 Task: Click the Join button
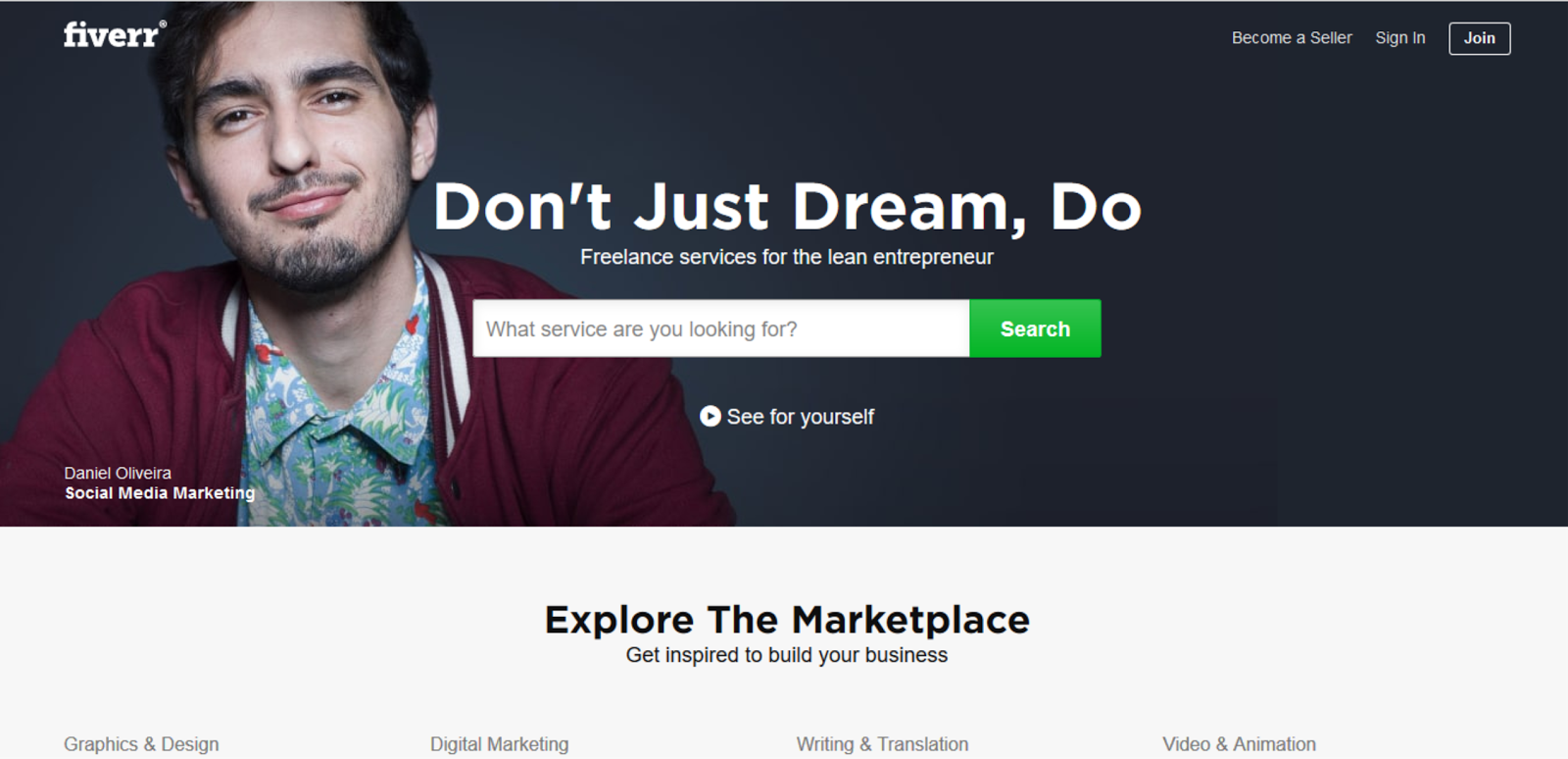[x=1480, y=38]
